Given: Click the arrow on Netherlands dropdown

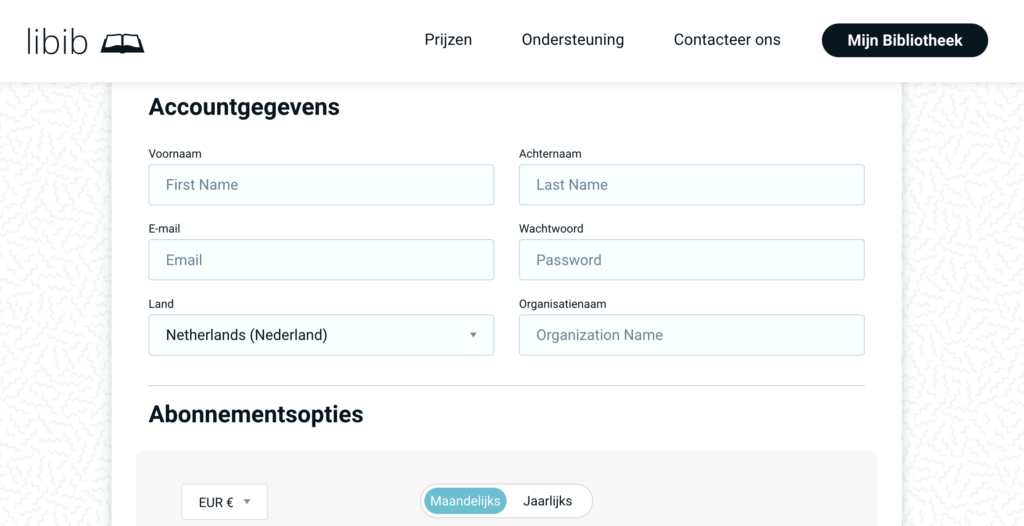Looking at the screenshot, I should click(473, 335).
